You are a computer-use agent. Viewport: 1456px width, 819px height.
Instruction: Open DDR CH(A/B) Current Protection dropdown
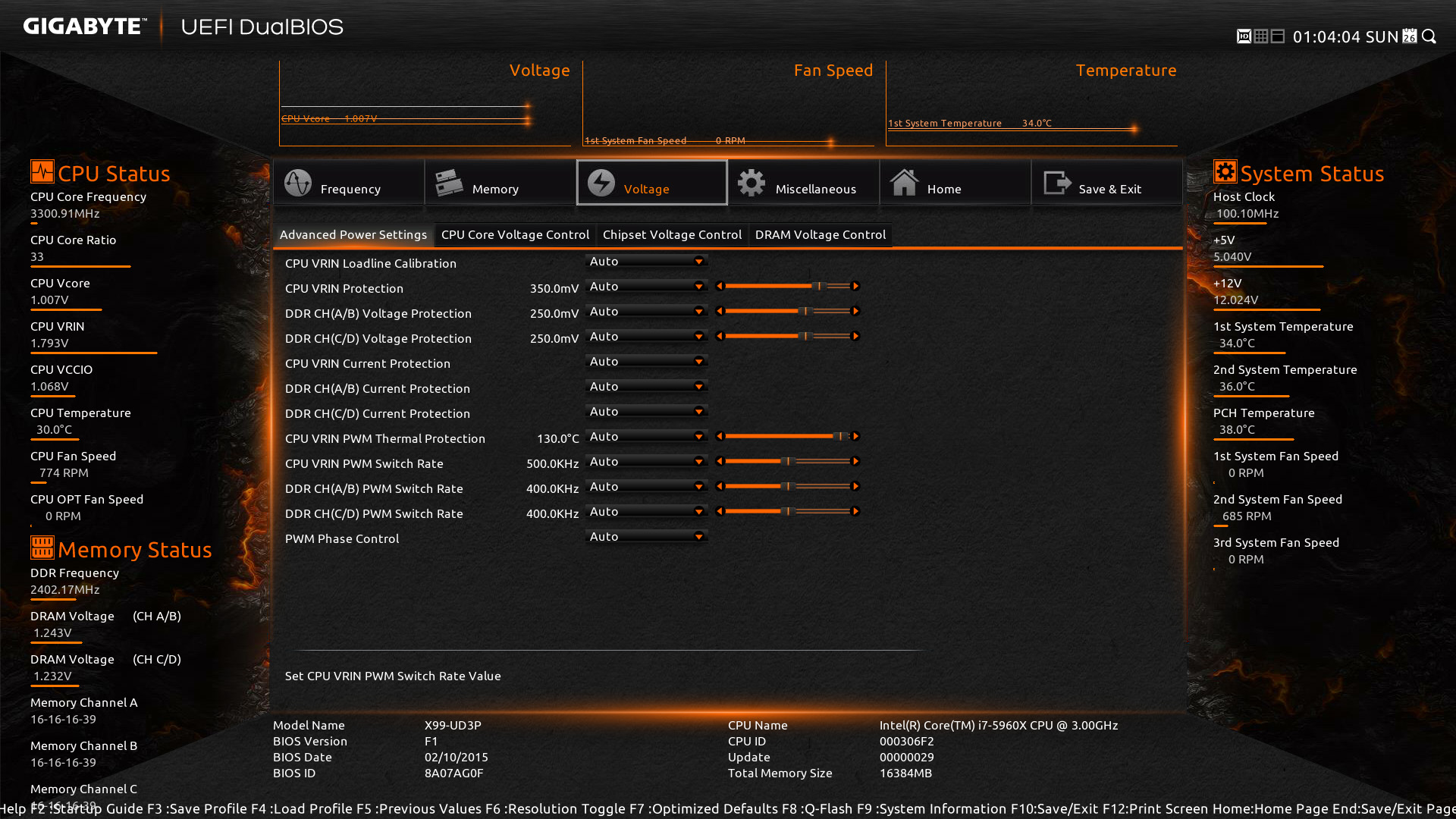(647, 387)
